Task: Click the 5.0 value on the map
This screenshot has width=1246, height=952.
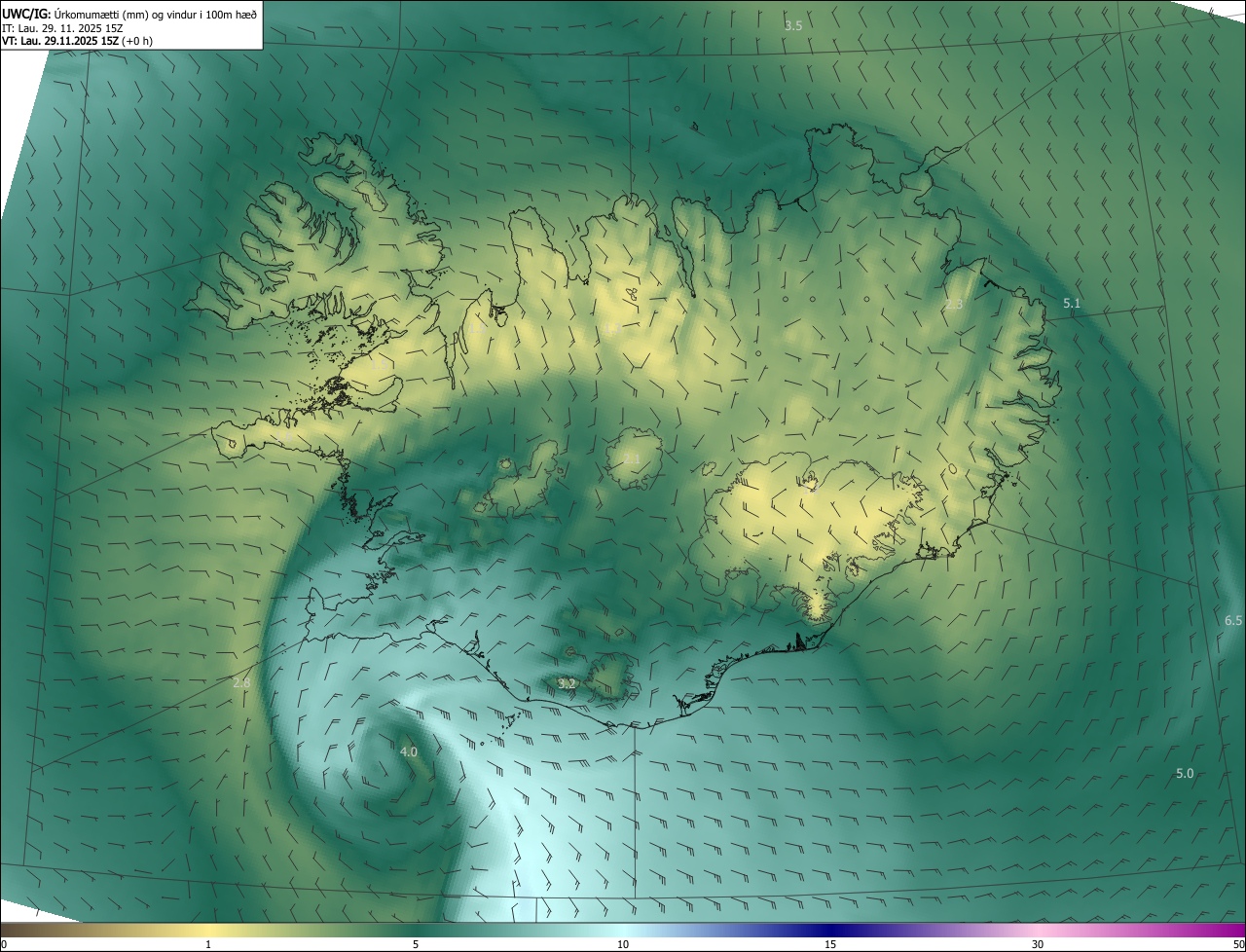Action: [1185, 773]
